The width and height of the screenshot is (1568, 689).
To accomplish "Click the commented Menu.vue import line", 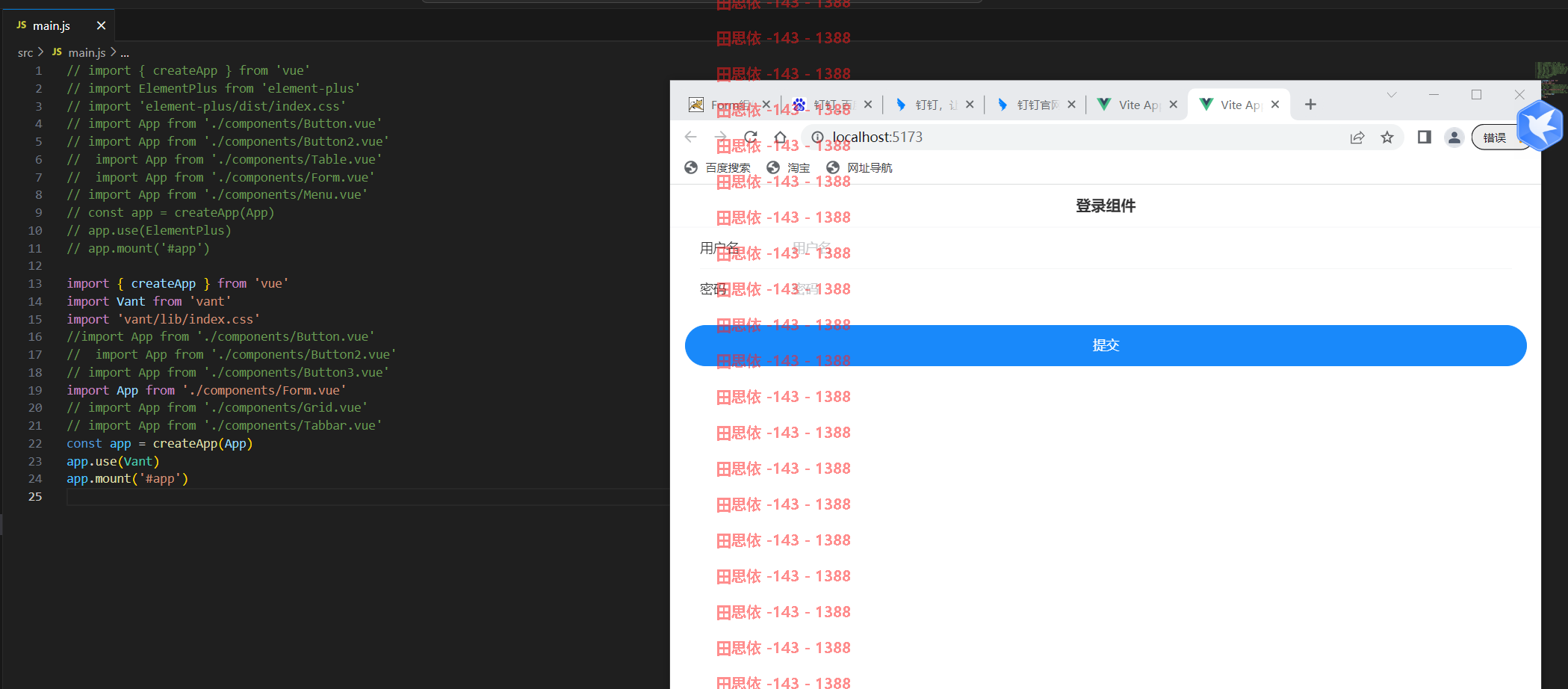I will [x=217, y=194].
